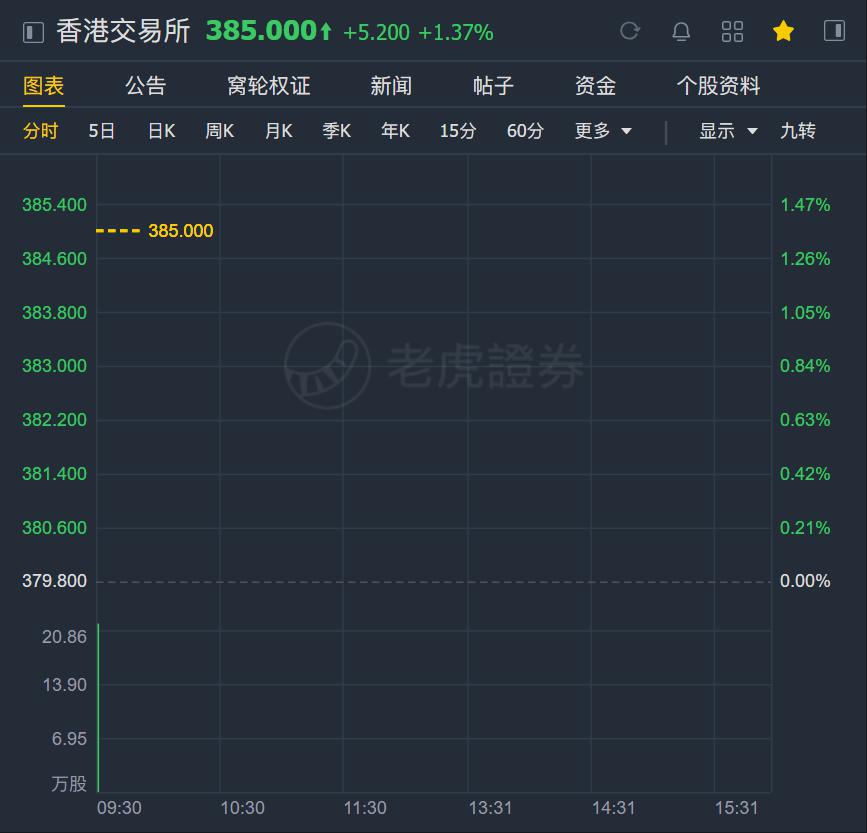867x833 pixels.
Task: Toggle the yellow favorite star
Action: tap(783, 31)
